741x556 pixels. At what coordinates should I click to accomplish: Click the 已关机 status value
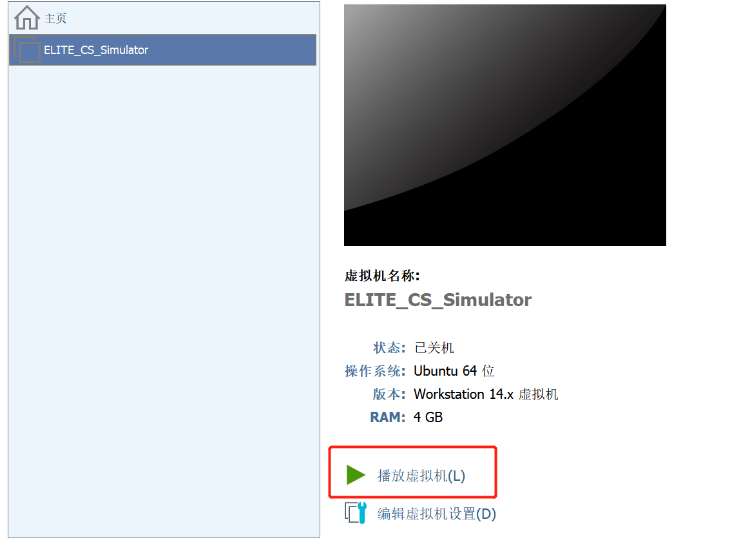(x=434, y=348)
